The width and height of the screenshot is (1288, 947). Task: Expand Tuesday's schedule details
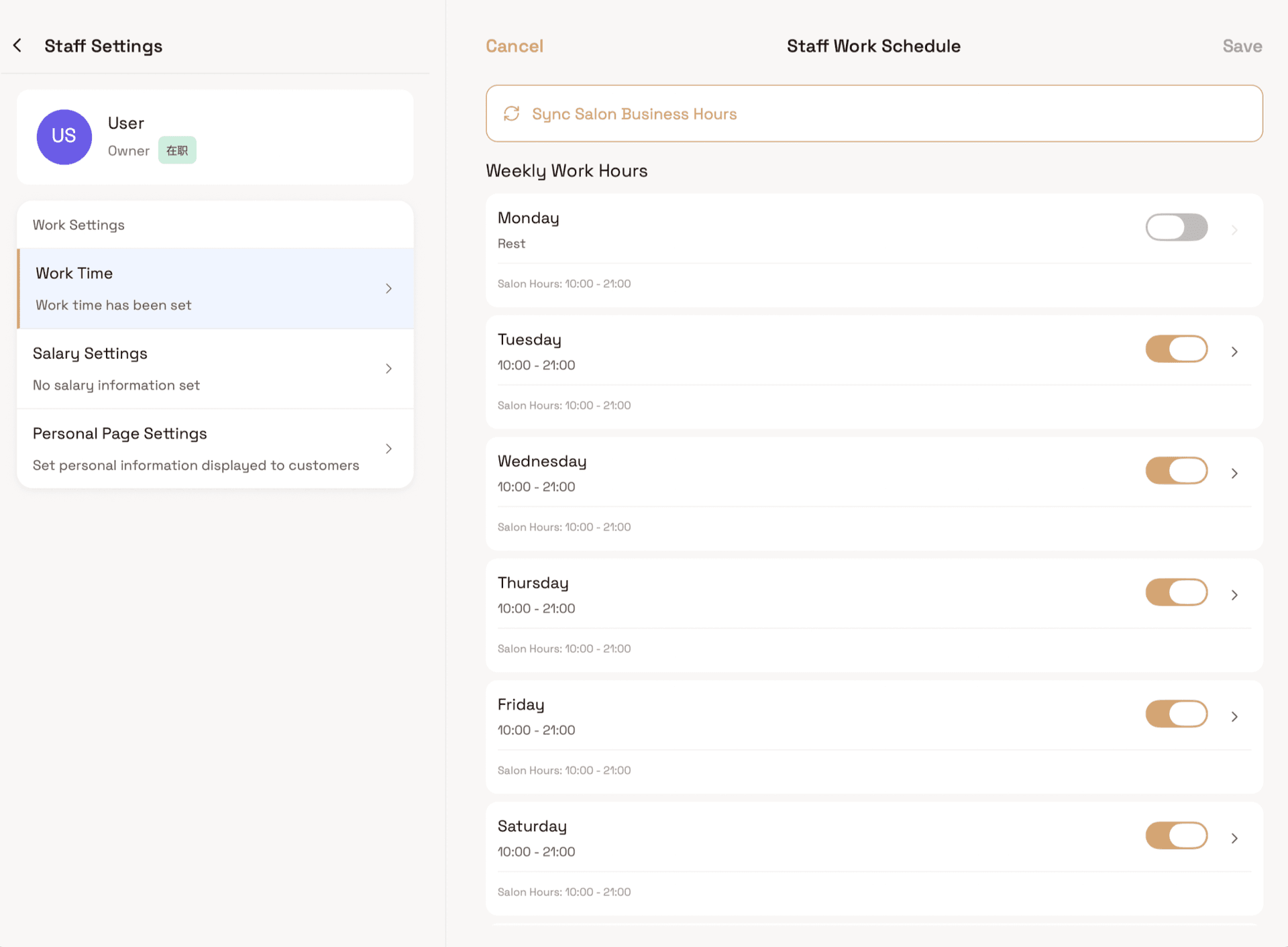[x=1234, y=351]
